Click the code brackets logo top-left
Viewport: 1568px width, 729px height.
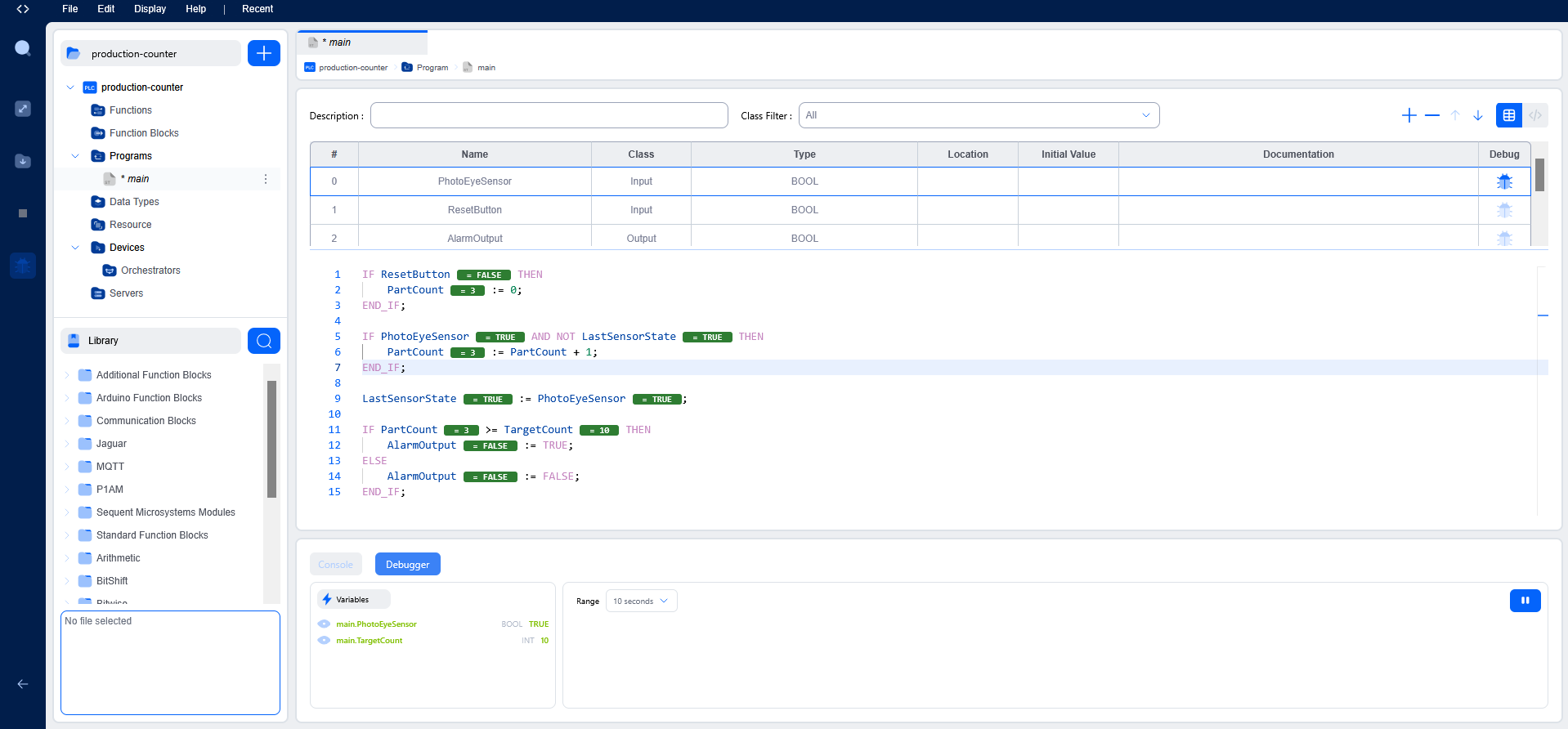(x=23, y=9)
